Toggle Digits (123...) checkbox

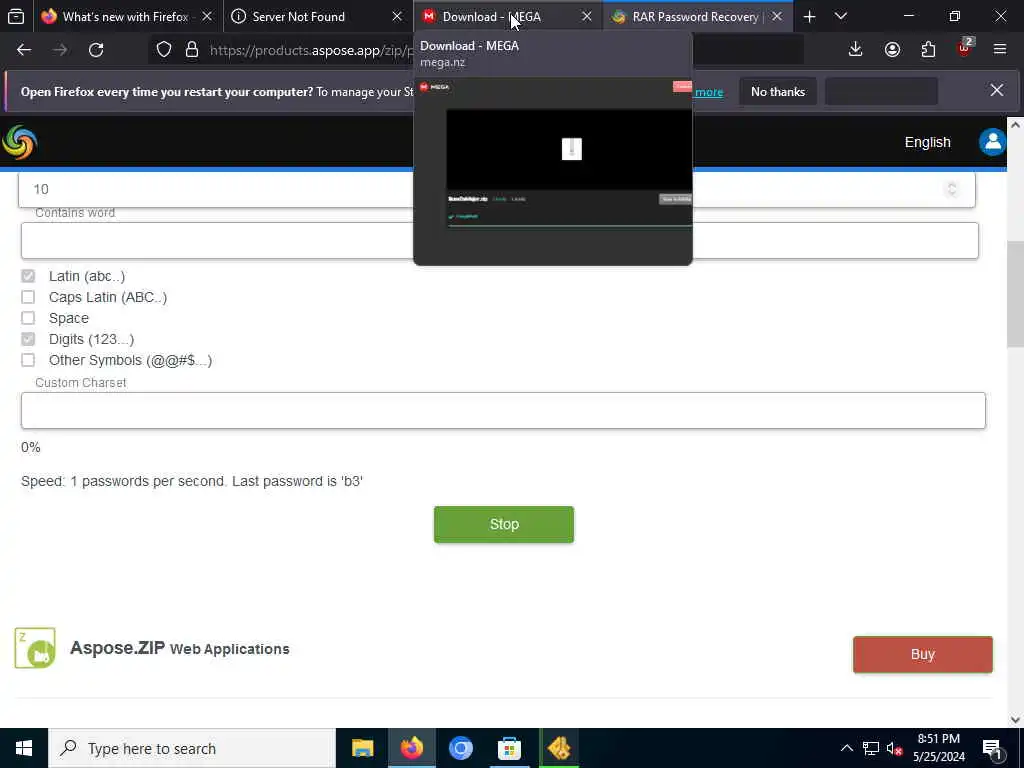tap(28, 339)
